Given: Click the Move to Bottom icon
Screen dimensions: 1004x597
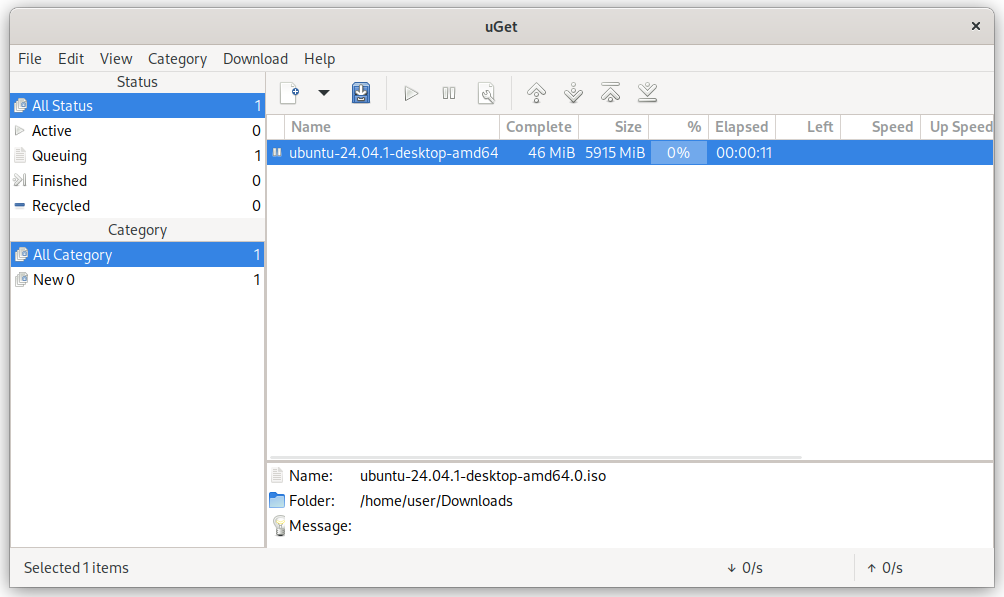Looking at the screenshot, I should pos(648,94).
